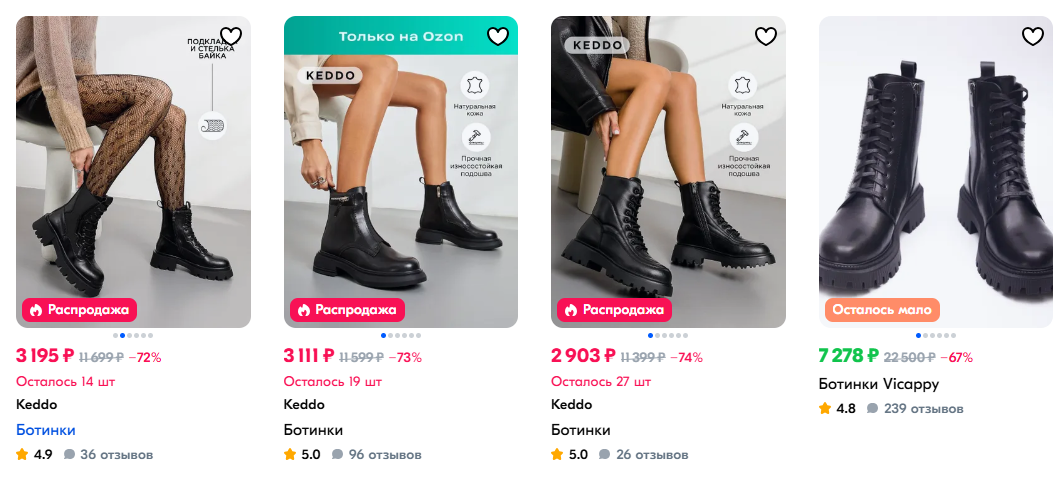Click carousel dots under the Vicappy image
This screenshot has height=479, width=1064.
pyautogui.click(x=936, y=336)
